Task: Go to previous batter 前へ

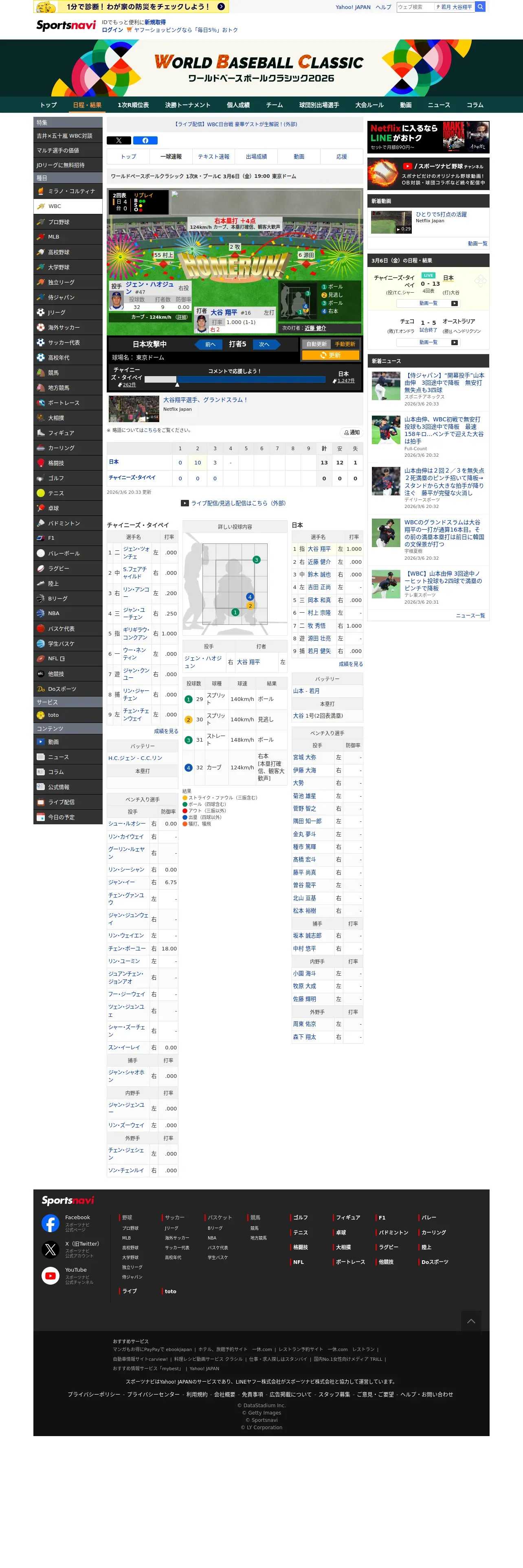Action: click(x=208, y=344)
